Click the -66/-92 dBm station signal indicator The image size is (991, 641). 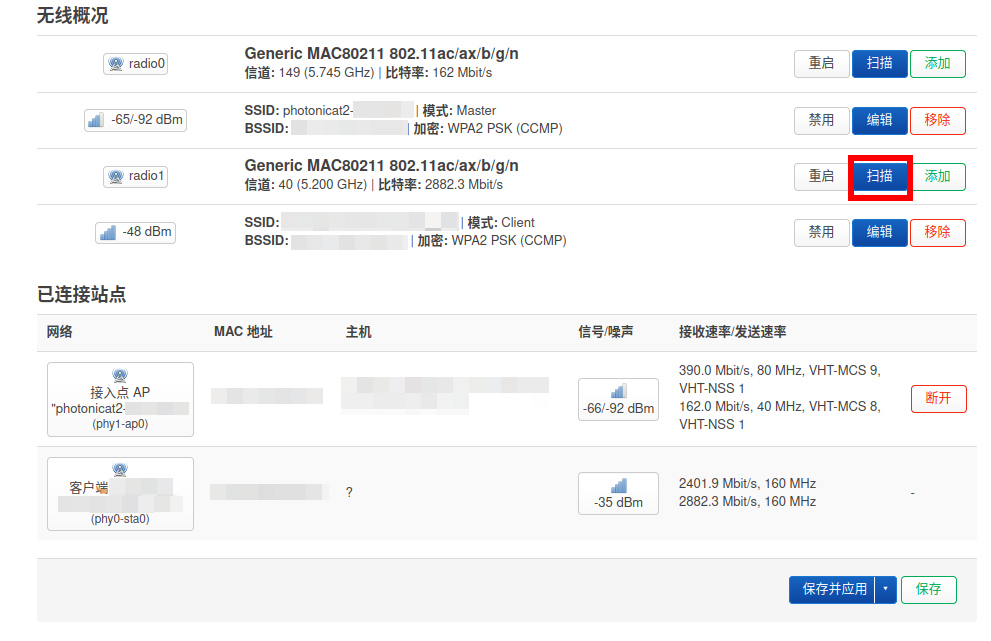(618, 399)
